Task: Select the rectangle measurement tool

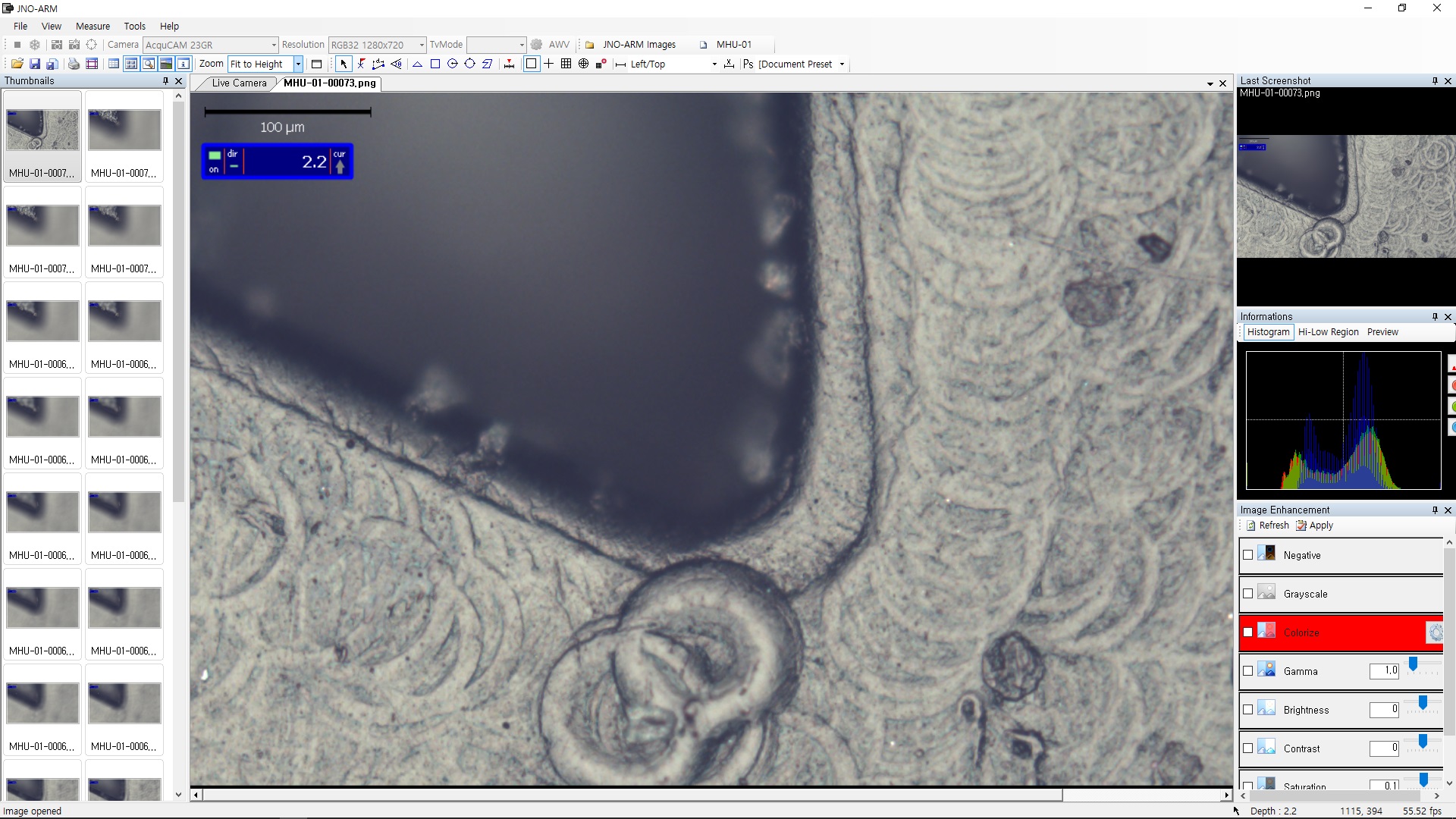Action: [435, 64]
